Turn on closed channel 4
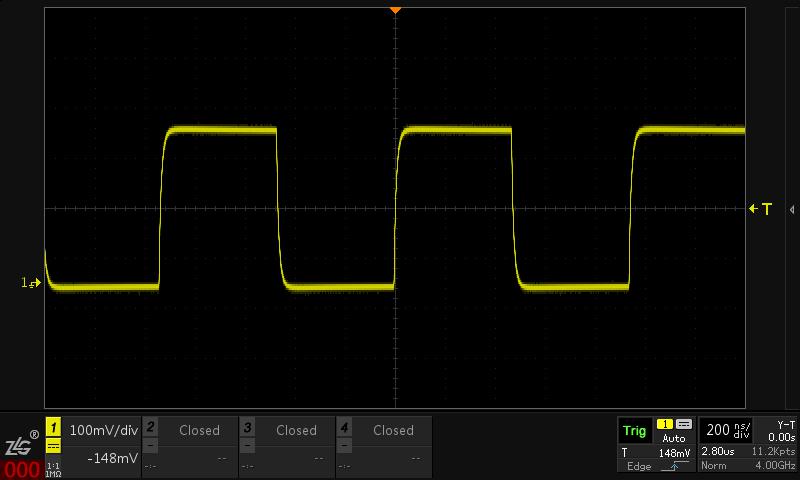Viewport: 800px width, 480px height. coord(384,431)
